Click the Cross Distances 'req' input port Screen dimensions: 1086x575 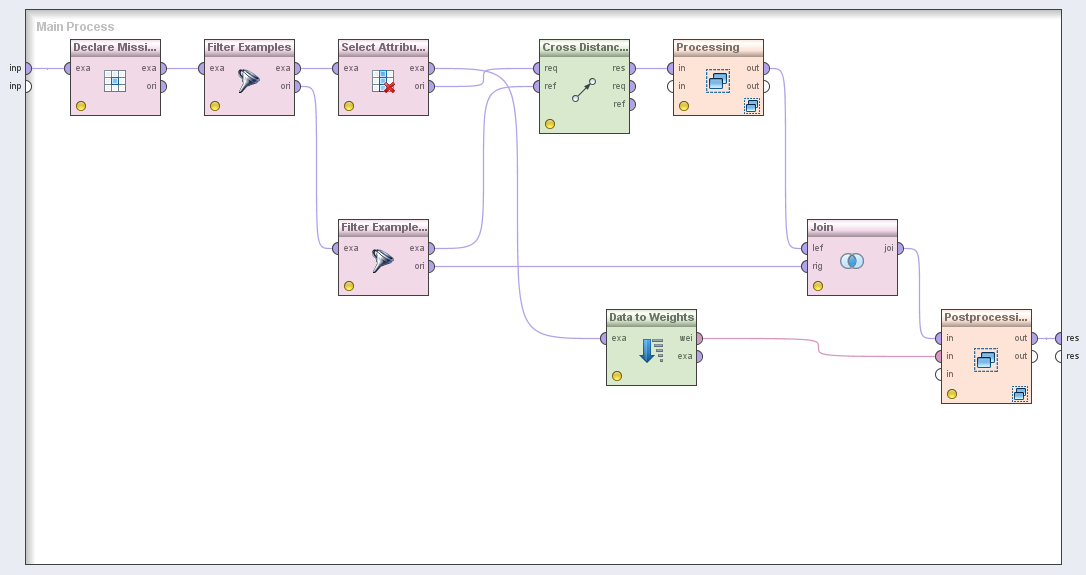[x=537, y=69]
